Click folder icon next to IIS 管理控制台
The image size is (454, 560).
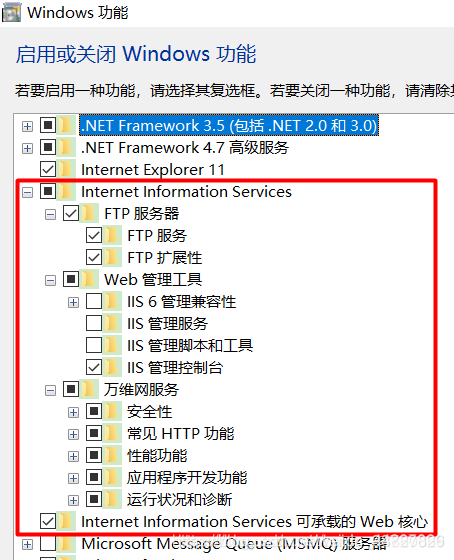[x=113, y=368]
